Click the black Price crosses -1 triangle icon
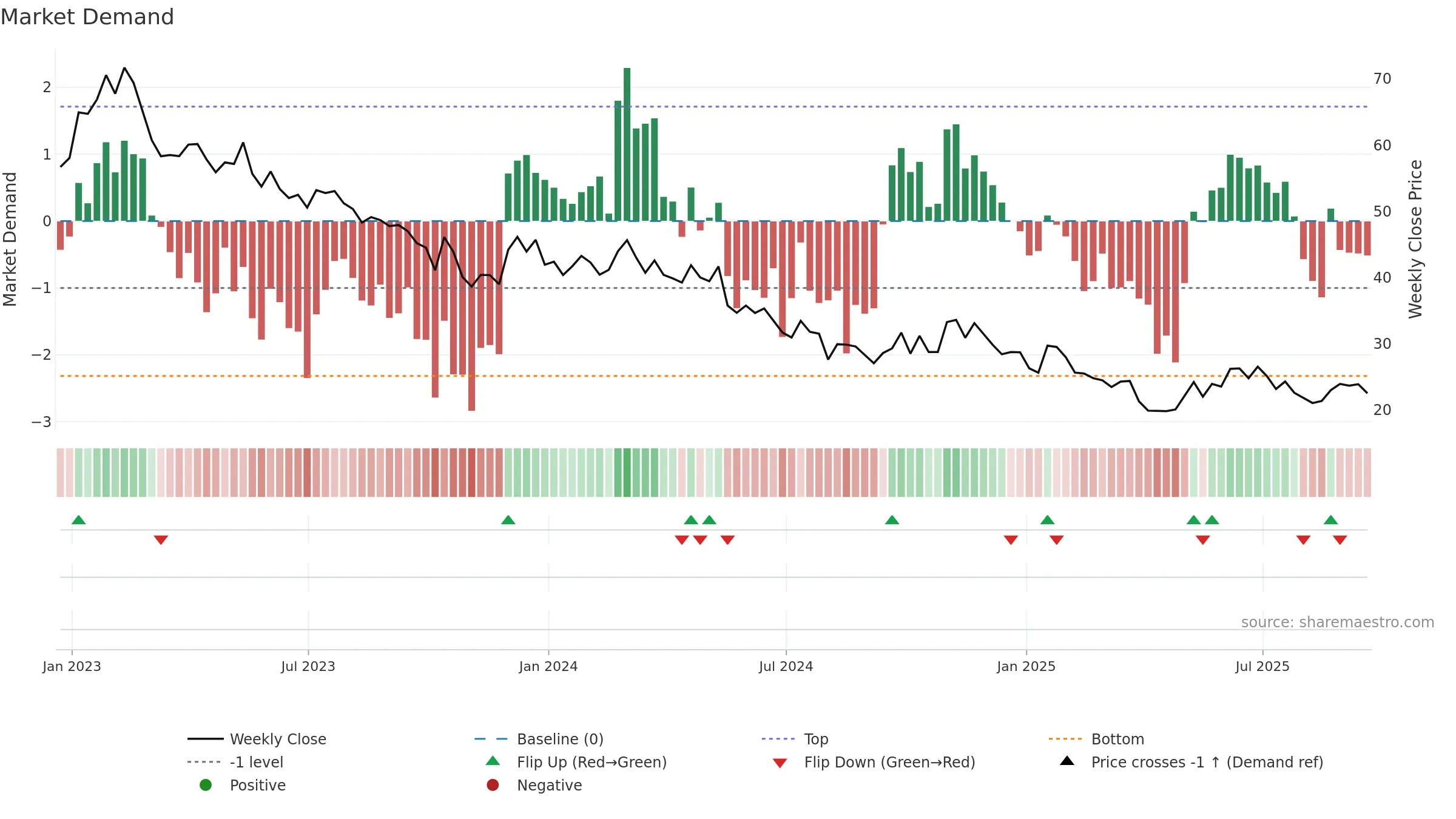The height and width of the screenshot is (819, 1456). pyautogui.click(x=1067, y=761)
